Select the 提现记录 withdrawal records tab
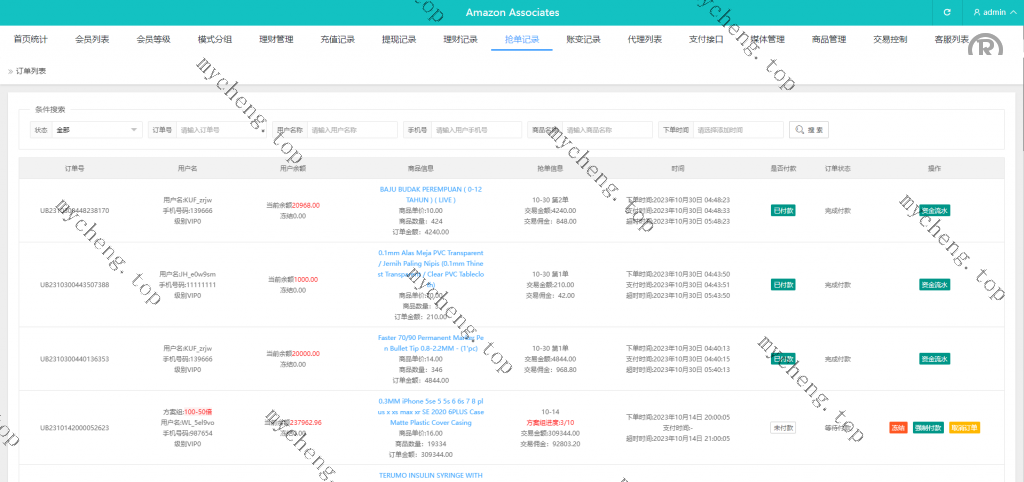This screenshot has height=482, width=1024. 399,40
